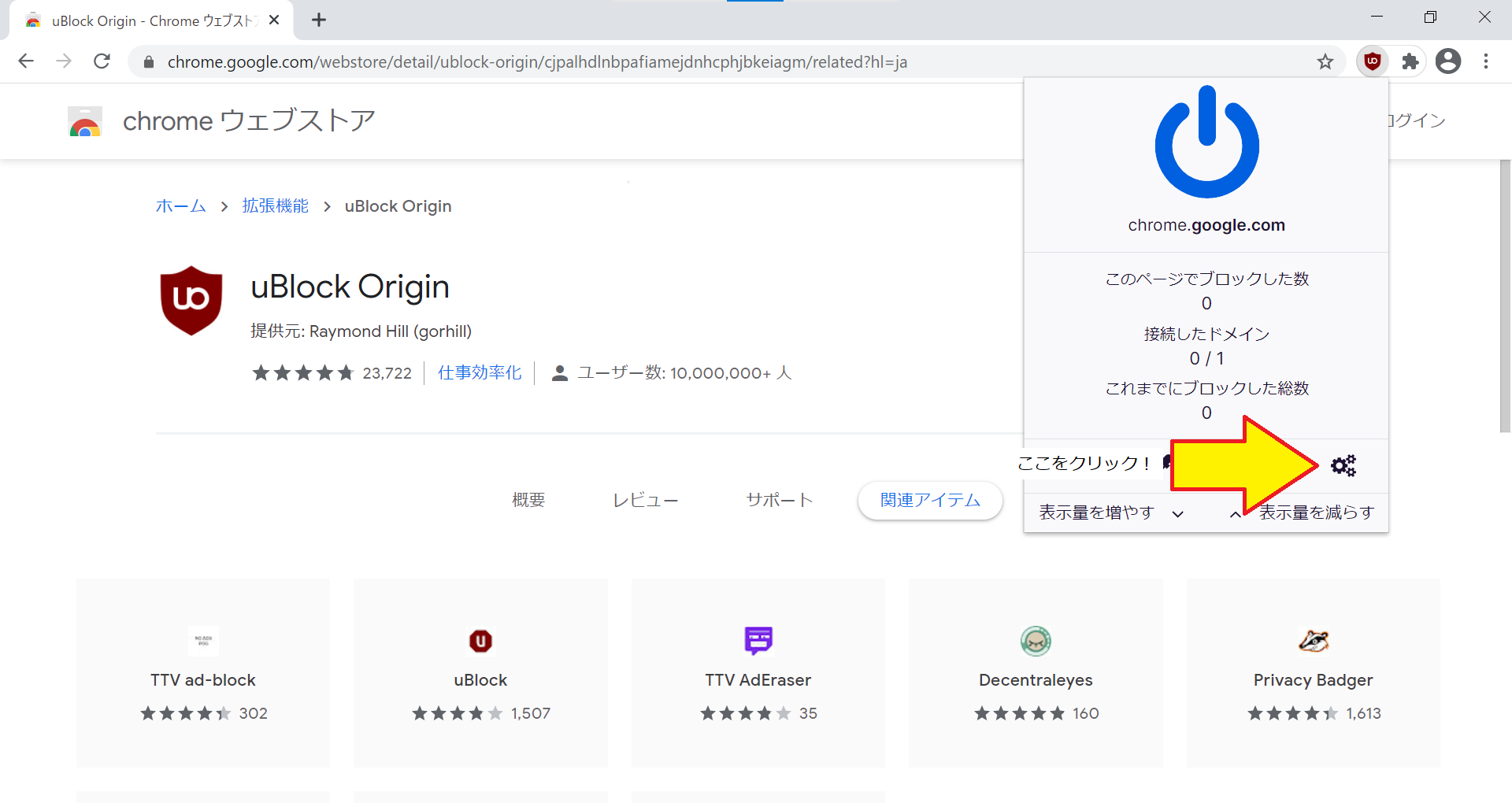1512x803 pixels.
Task: Click the uBlock Origin toolbar extension icon
Action: pos(1373,61)
